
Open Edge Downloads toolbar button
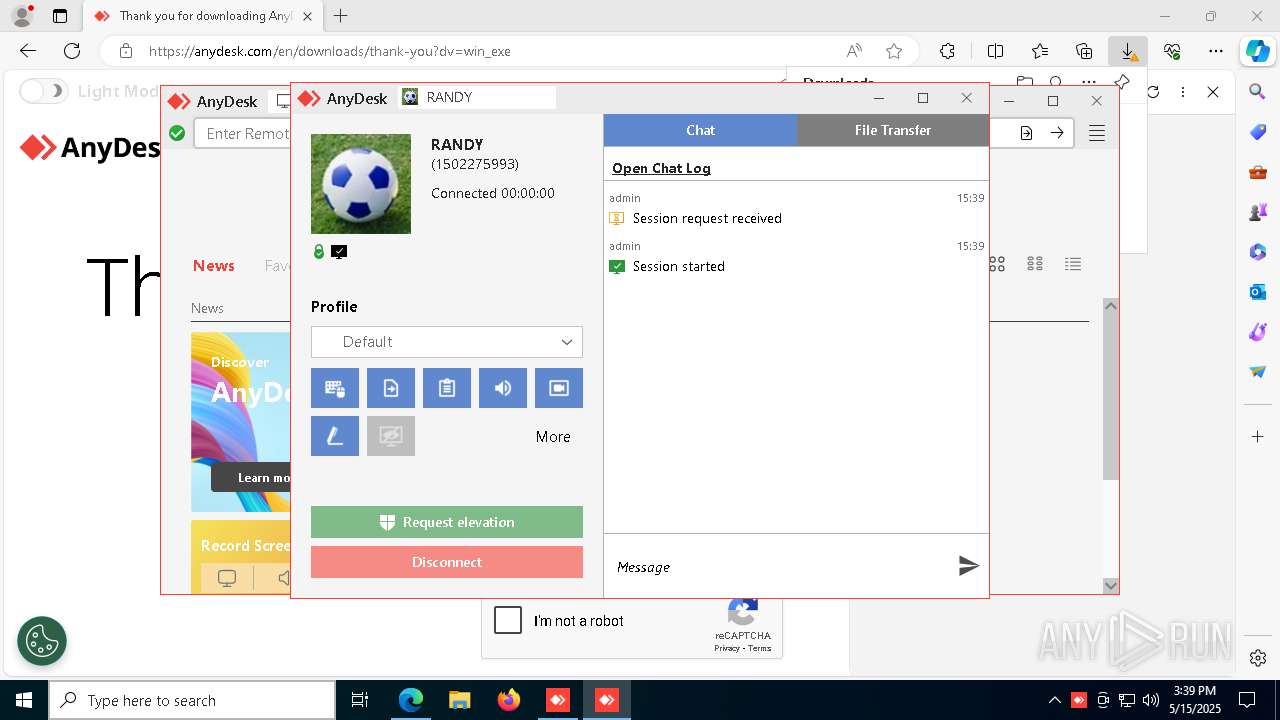coord(1128,51)
